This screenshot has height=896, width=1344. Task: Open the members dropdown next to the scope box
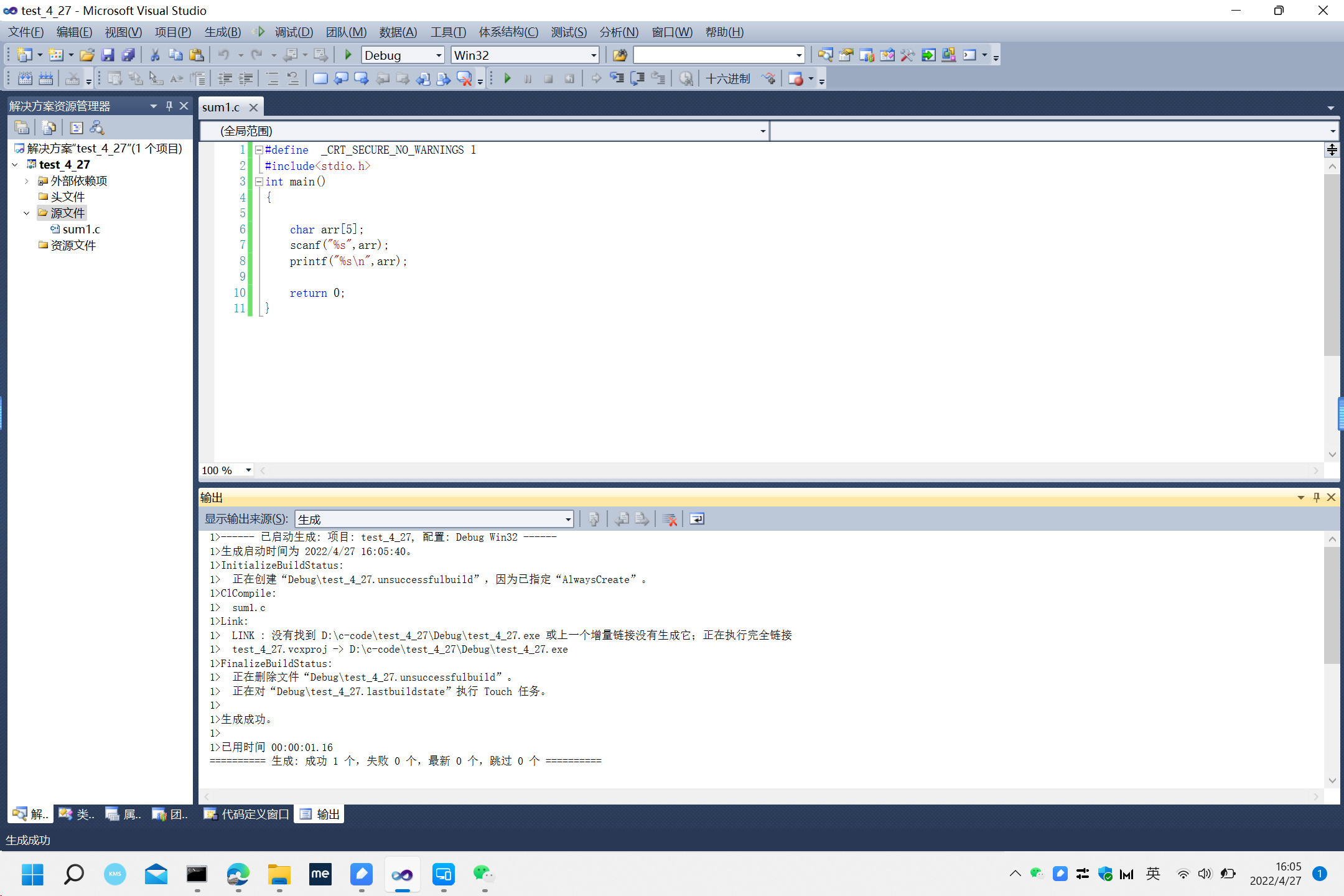click(x=1332, y=131)
